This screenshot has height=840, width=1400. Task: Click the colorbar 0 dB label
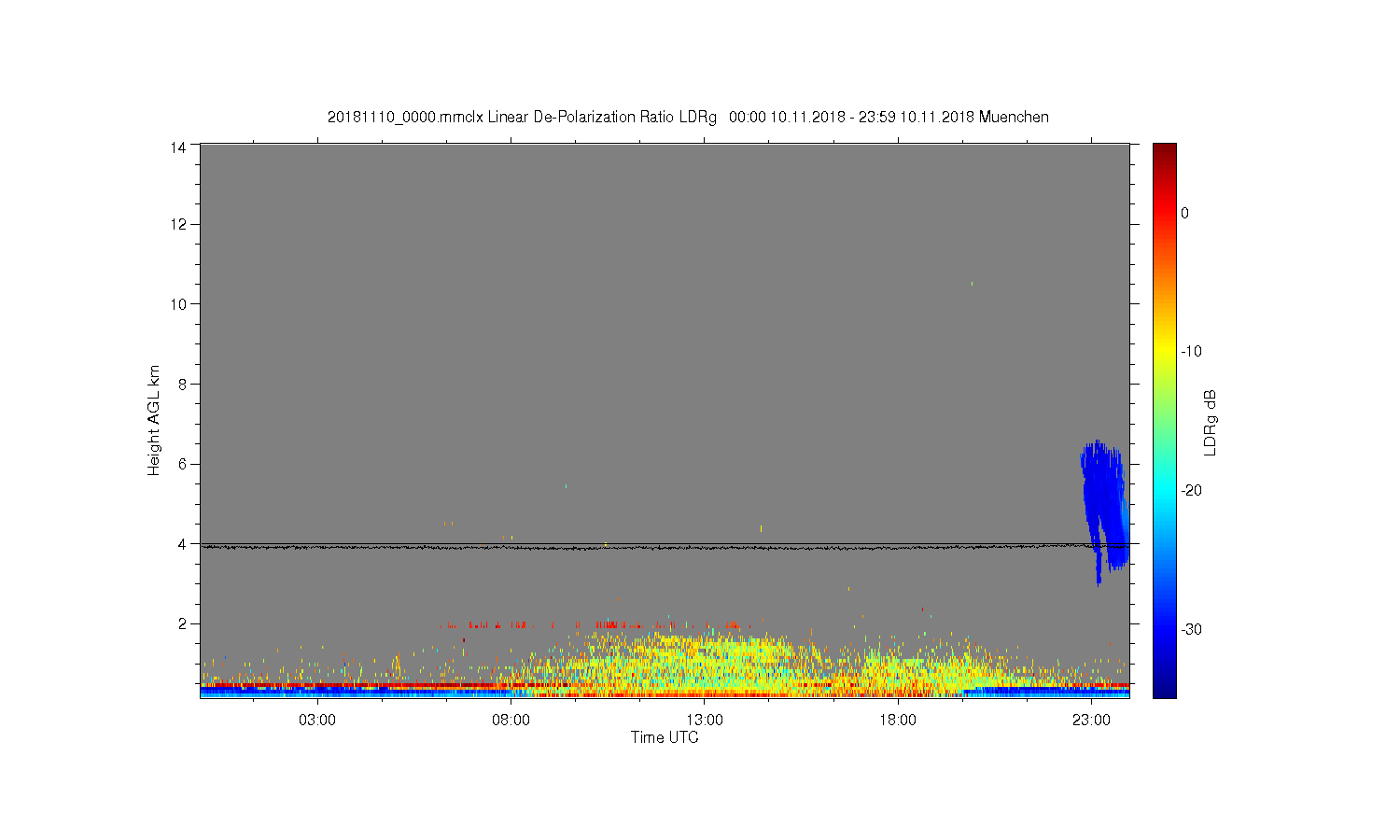click(x=1184, y=213)
